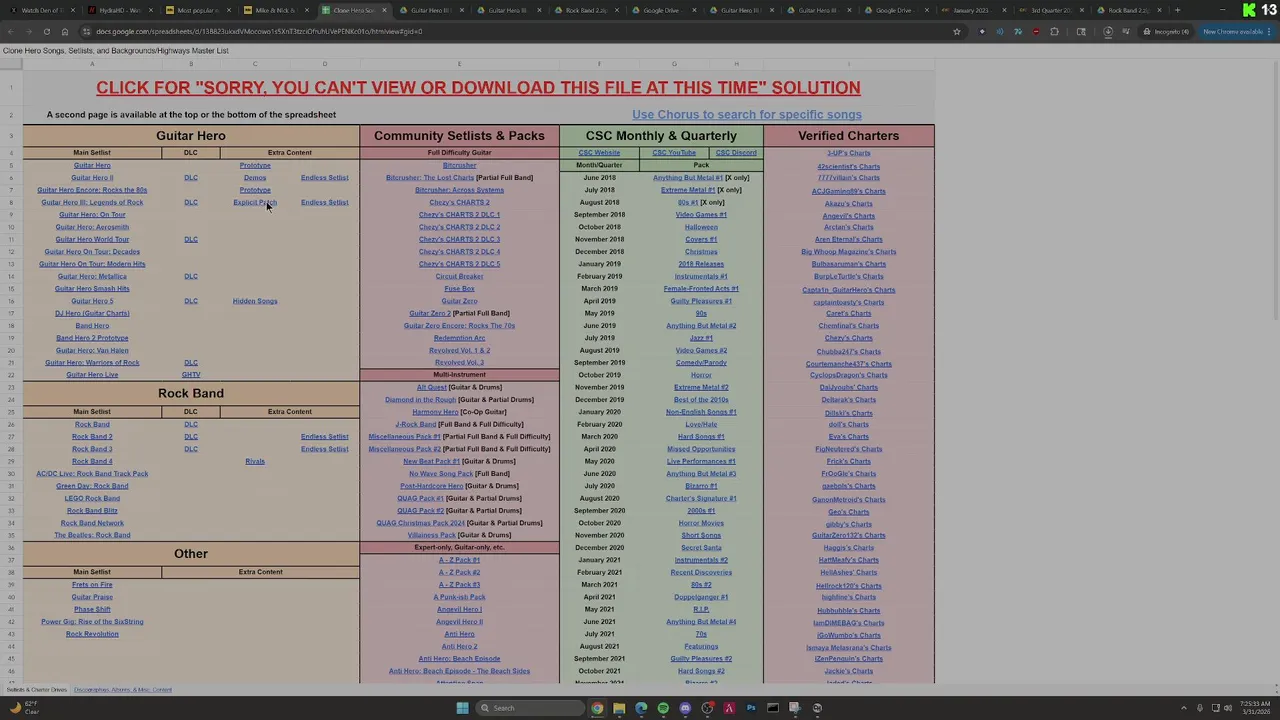Click the DLC link for Guitar Hero 5
Image resolution: width=1280 pixels, height=720 pixels.
191,301
